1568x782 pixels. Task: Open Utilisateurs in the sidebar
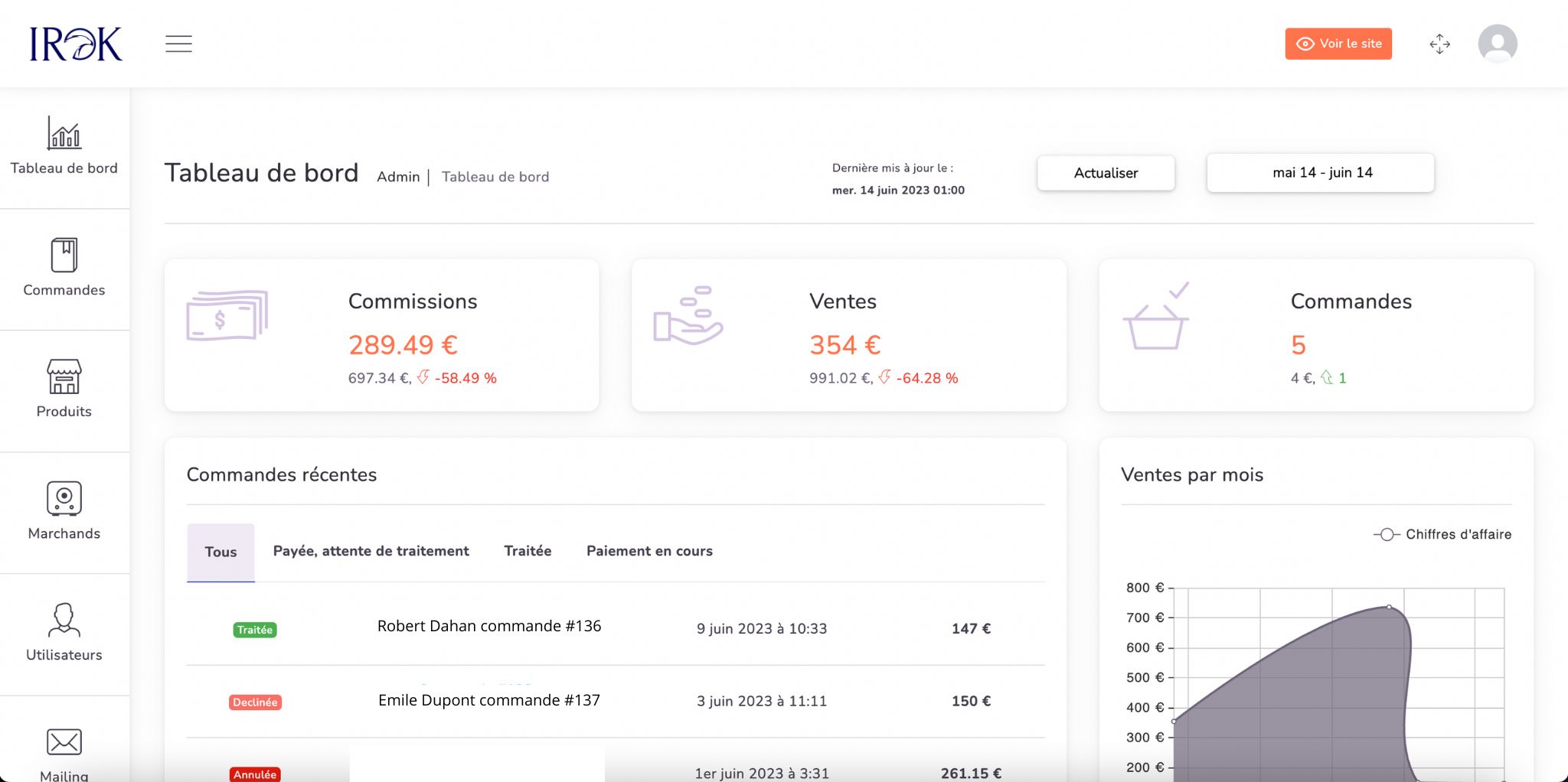64,633
